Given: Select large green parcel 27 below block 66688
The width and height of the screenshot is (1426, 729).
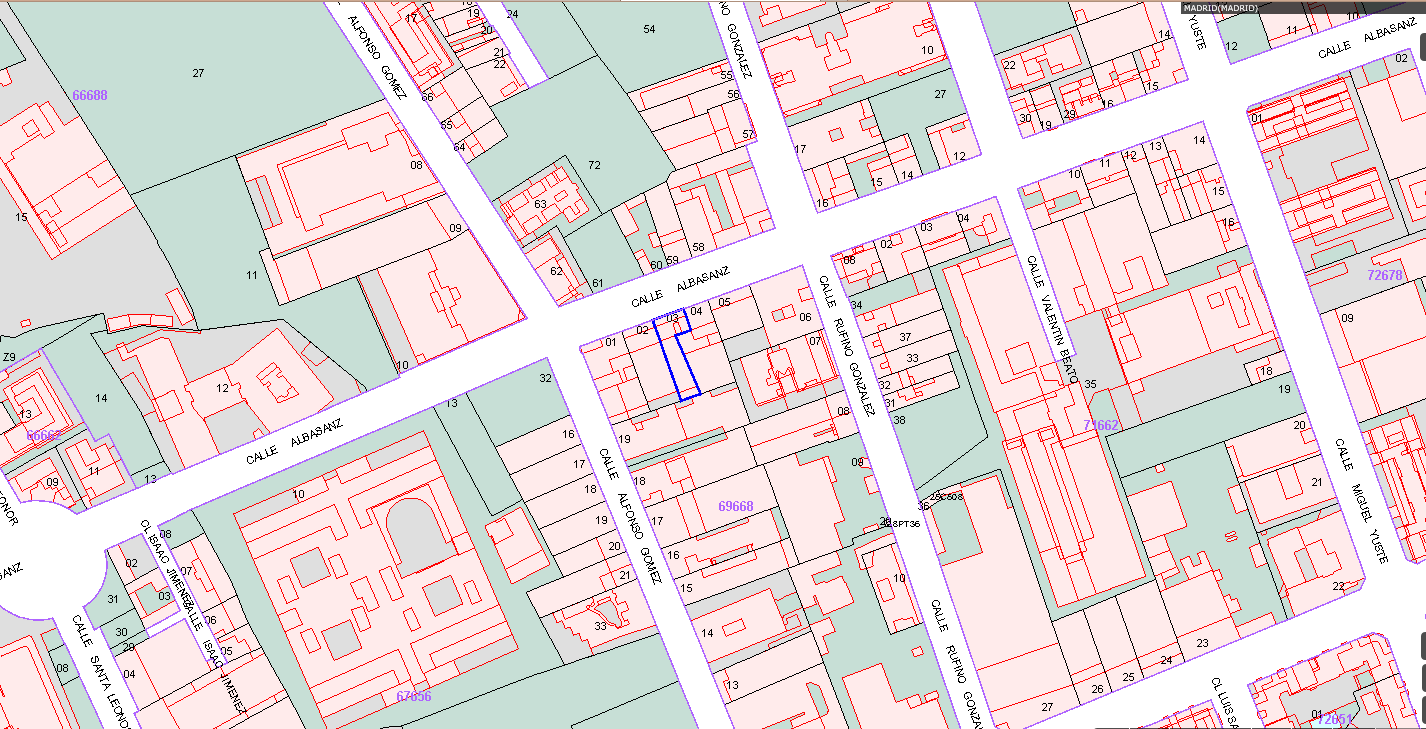Looking at the screenshot, I should pos(198,73).
